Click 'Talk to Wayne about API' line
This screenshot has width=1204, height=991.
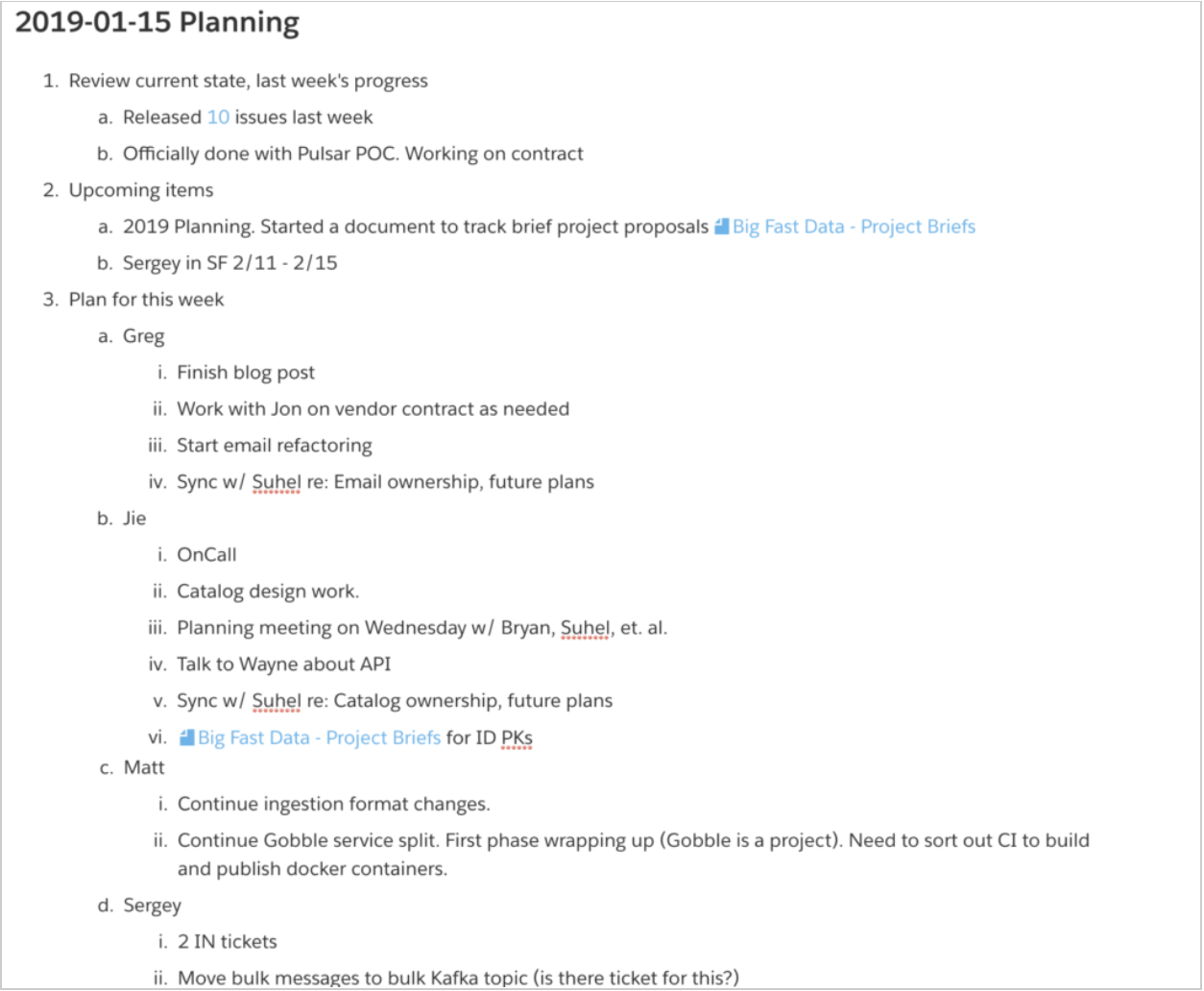[284, 665]
